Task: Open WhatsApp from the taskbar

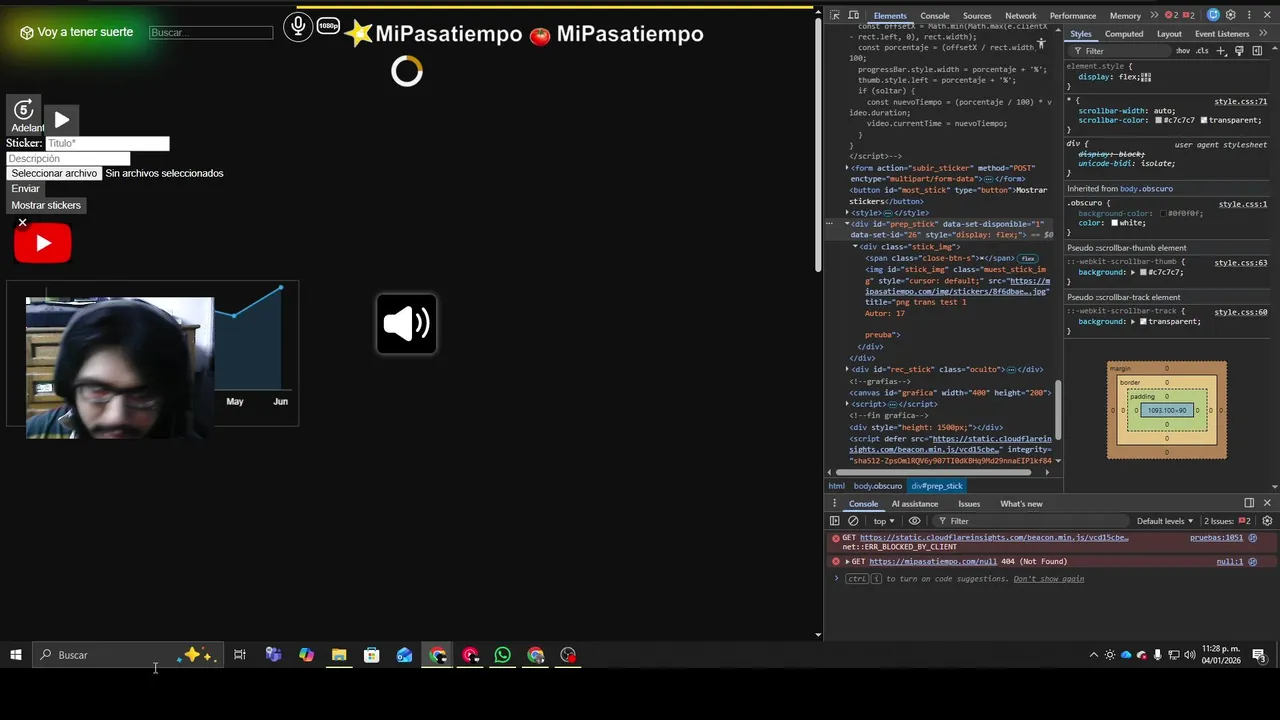Action: coord(502,655)
